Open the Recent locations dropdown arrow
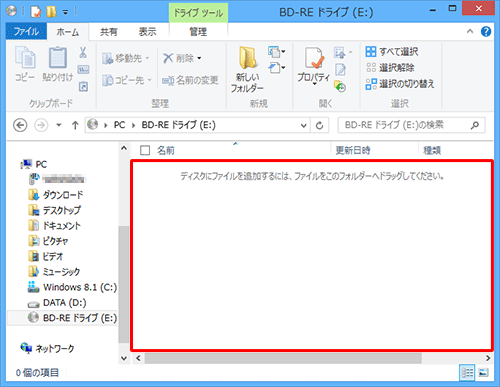The image size is (500, 387). [59, 125]
